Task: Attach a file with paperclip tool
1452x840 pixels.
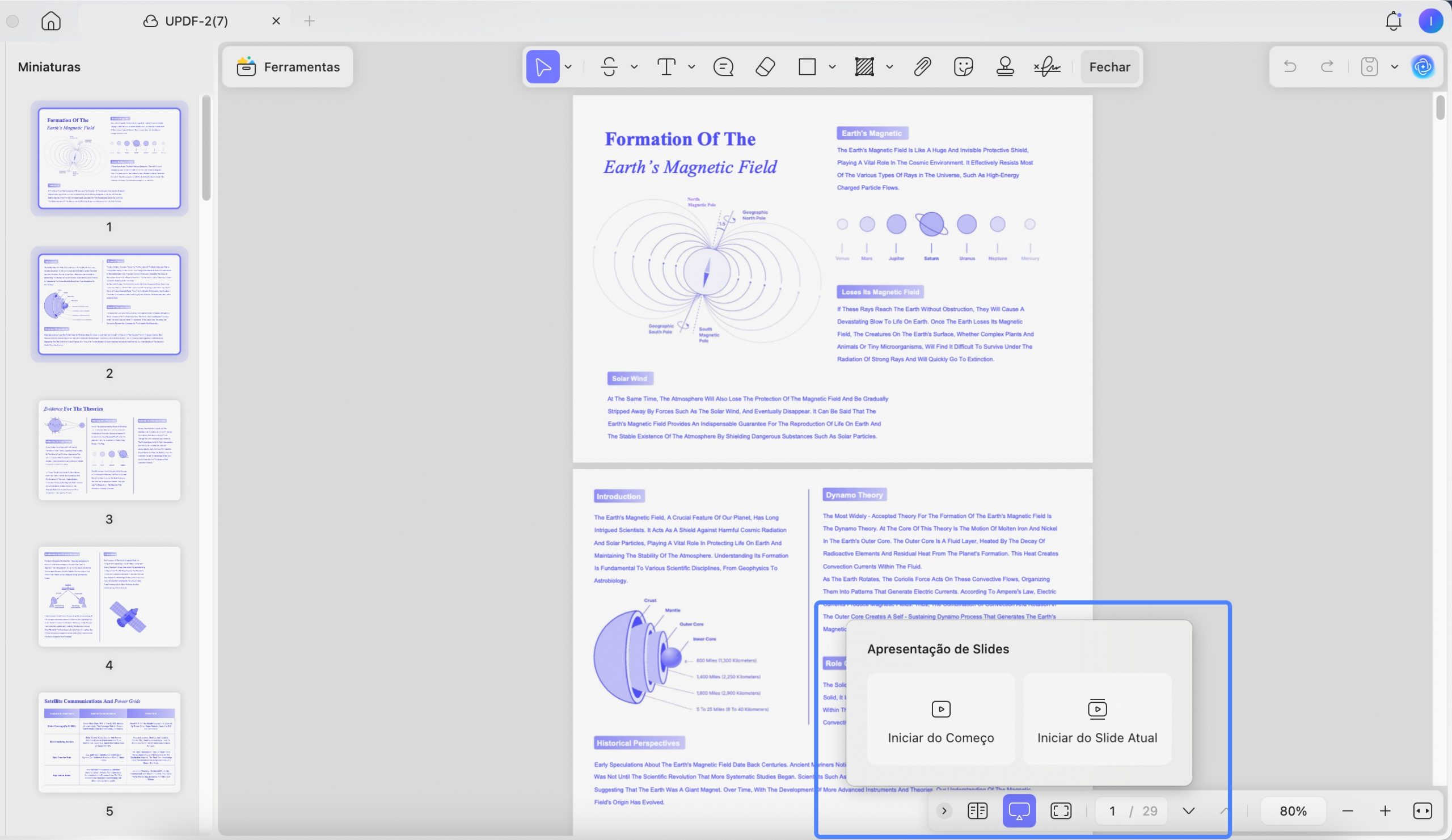Action: pos(922,67)
